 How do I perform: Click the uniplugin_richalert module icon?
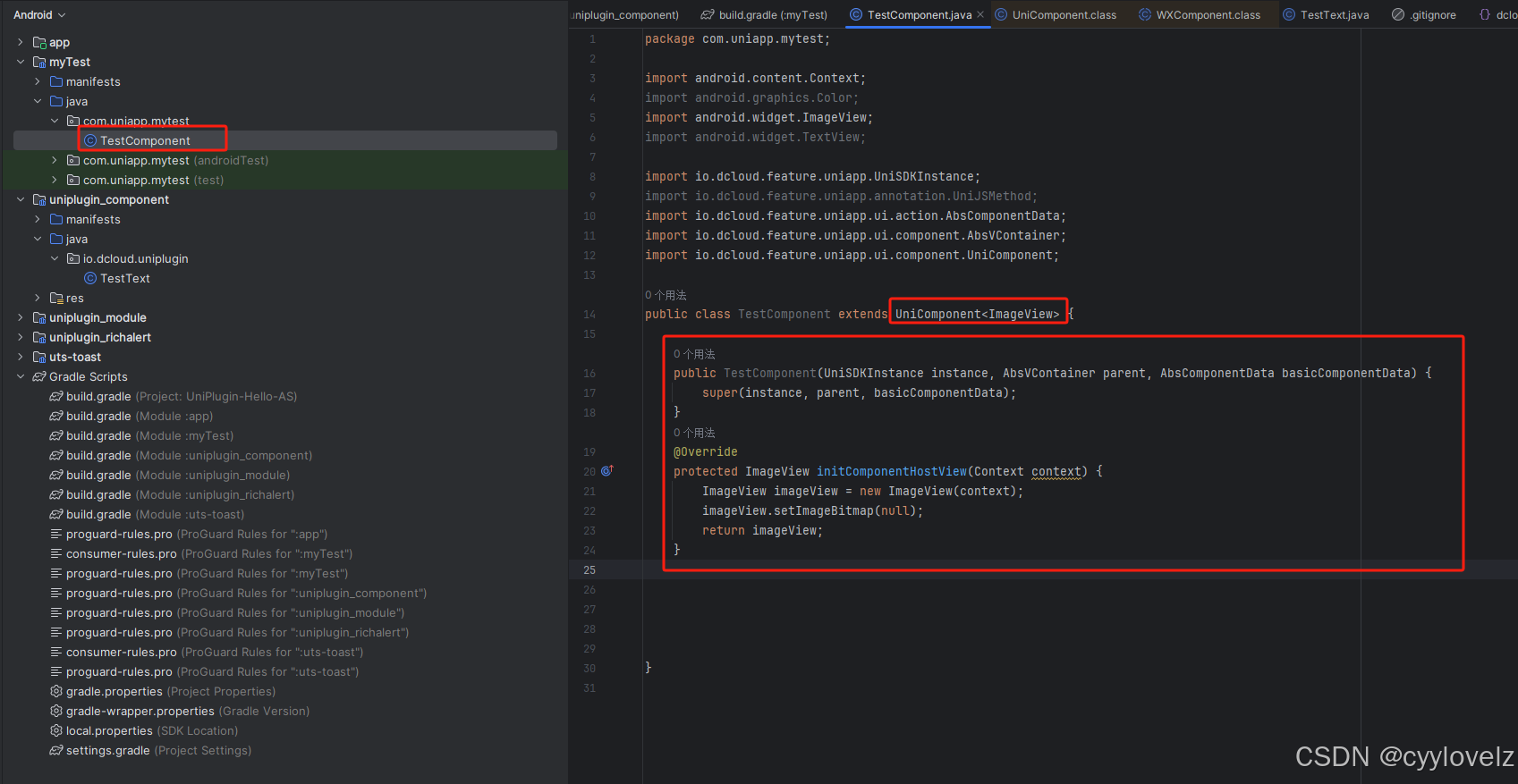39,337
